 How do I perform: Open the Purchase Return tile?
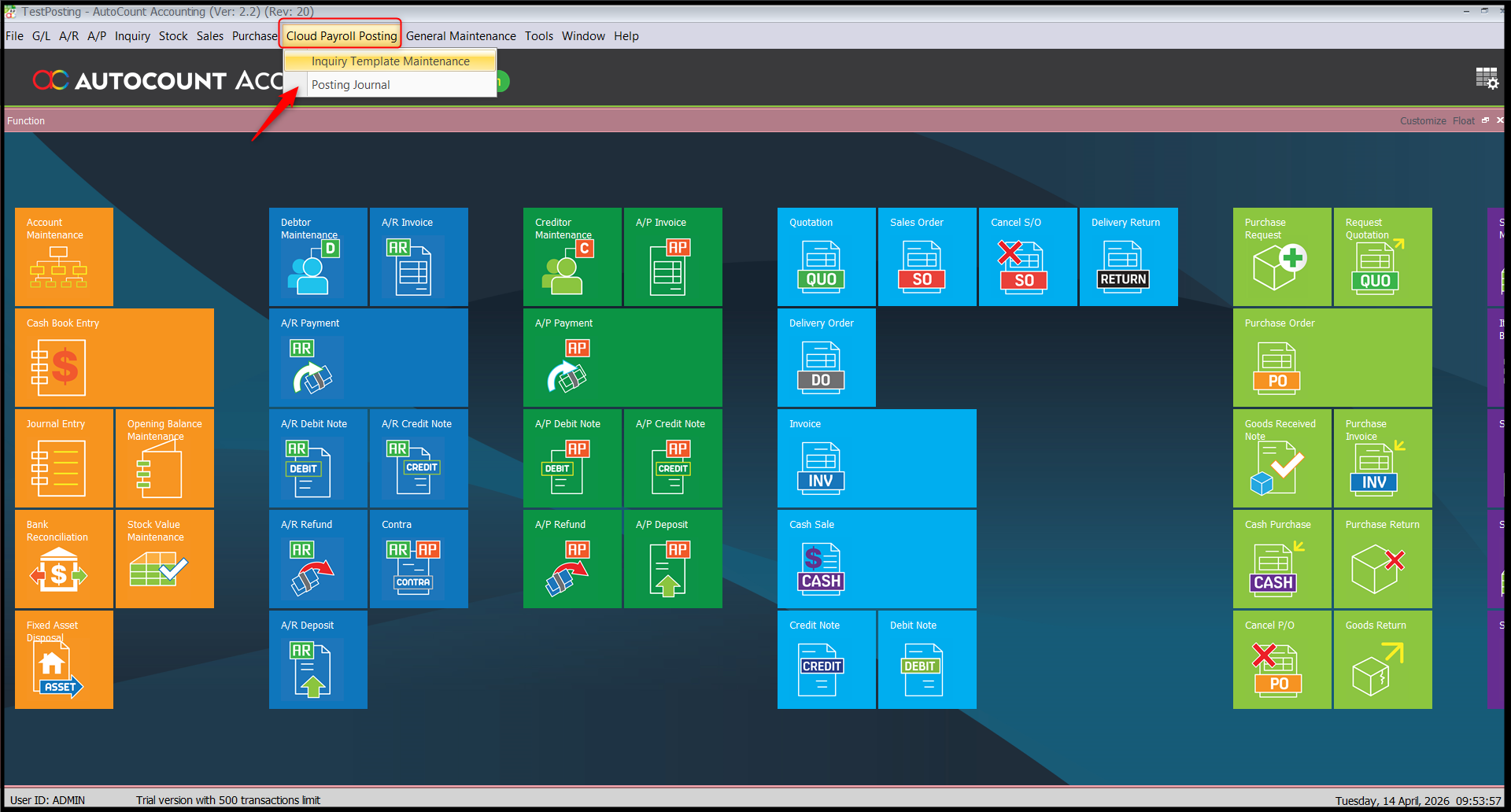pyautogui.click(x=1383, y=559)
